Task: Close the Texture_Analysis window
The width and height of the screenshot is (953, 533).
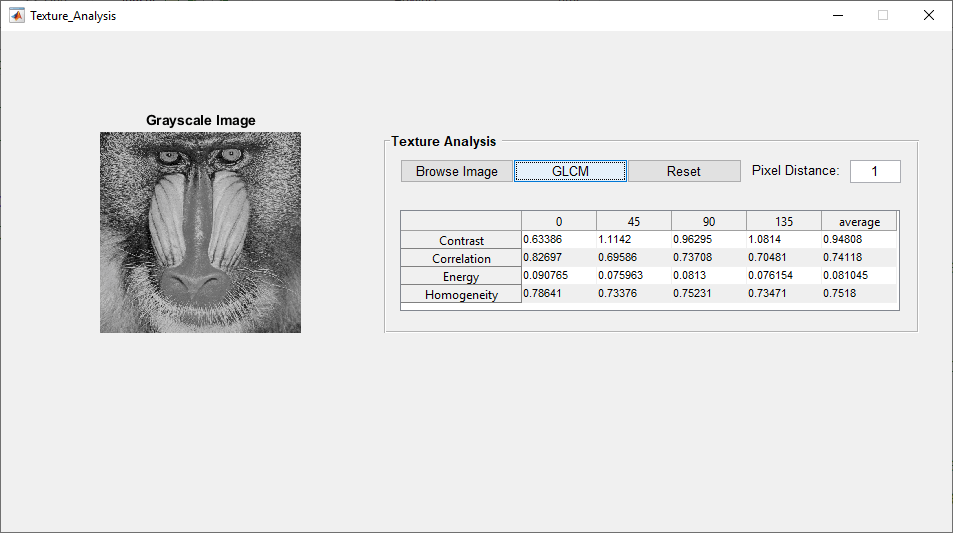Action: pos(928,16)
